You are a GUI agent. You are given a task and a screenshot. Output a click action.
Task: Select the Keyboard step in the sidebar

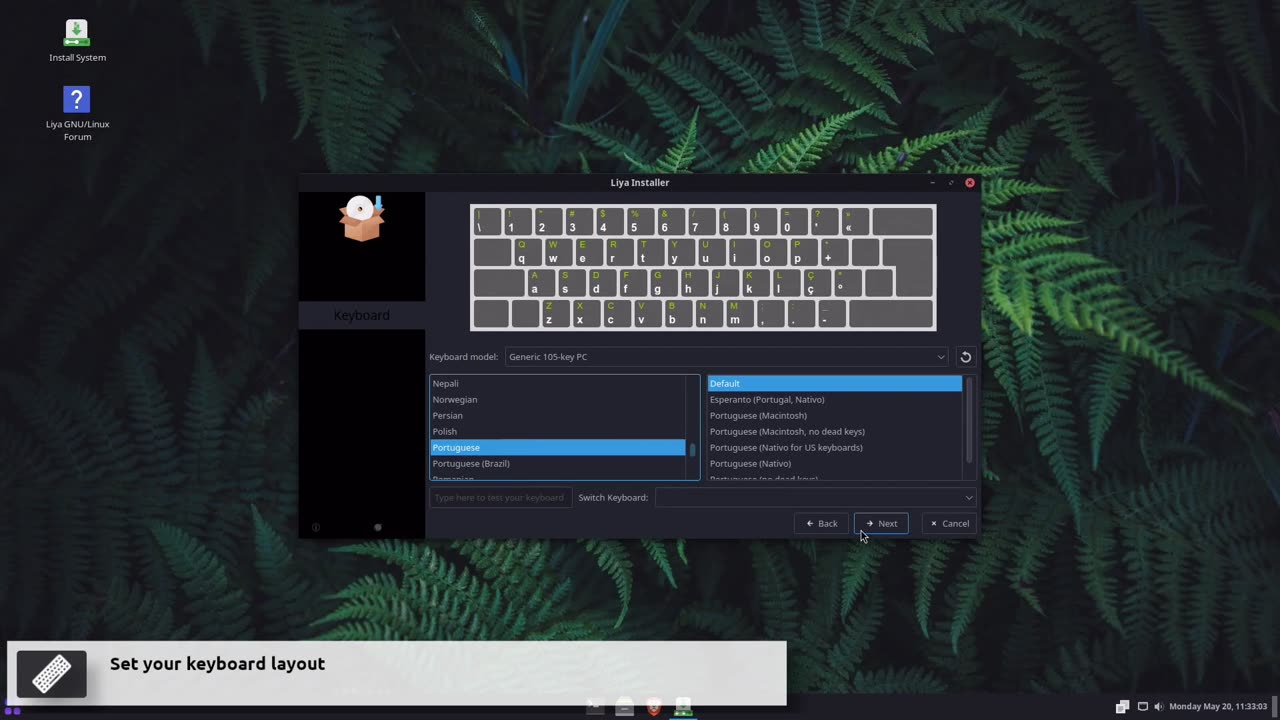pyautogui.click(x=362, y=315)
